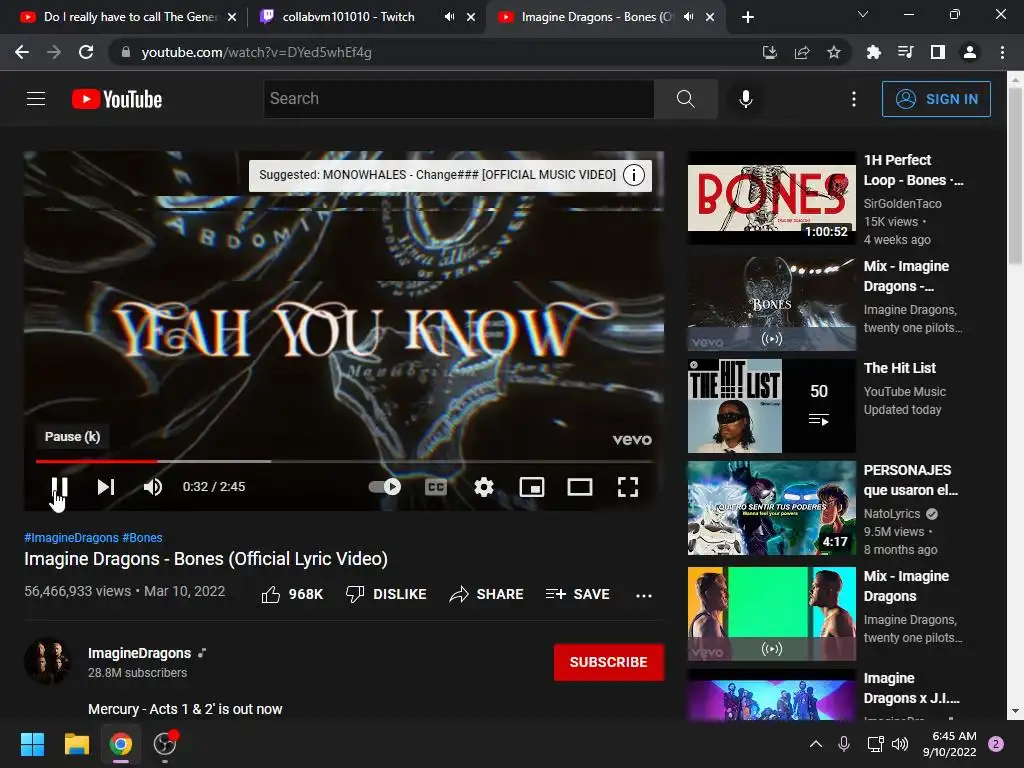Click the address bar URL
This screenshot has width=1024, height=768.
[x=256, y=52]
